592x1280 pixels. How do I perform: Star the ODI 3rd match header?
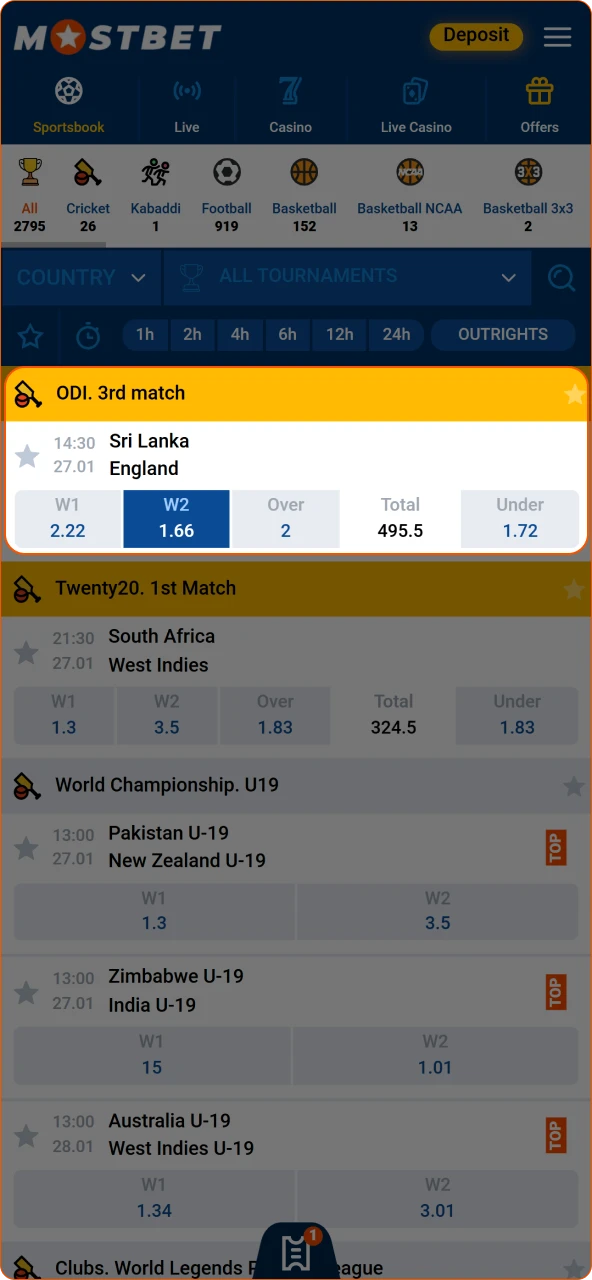[575, 393]
